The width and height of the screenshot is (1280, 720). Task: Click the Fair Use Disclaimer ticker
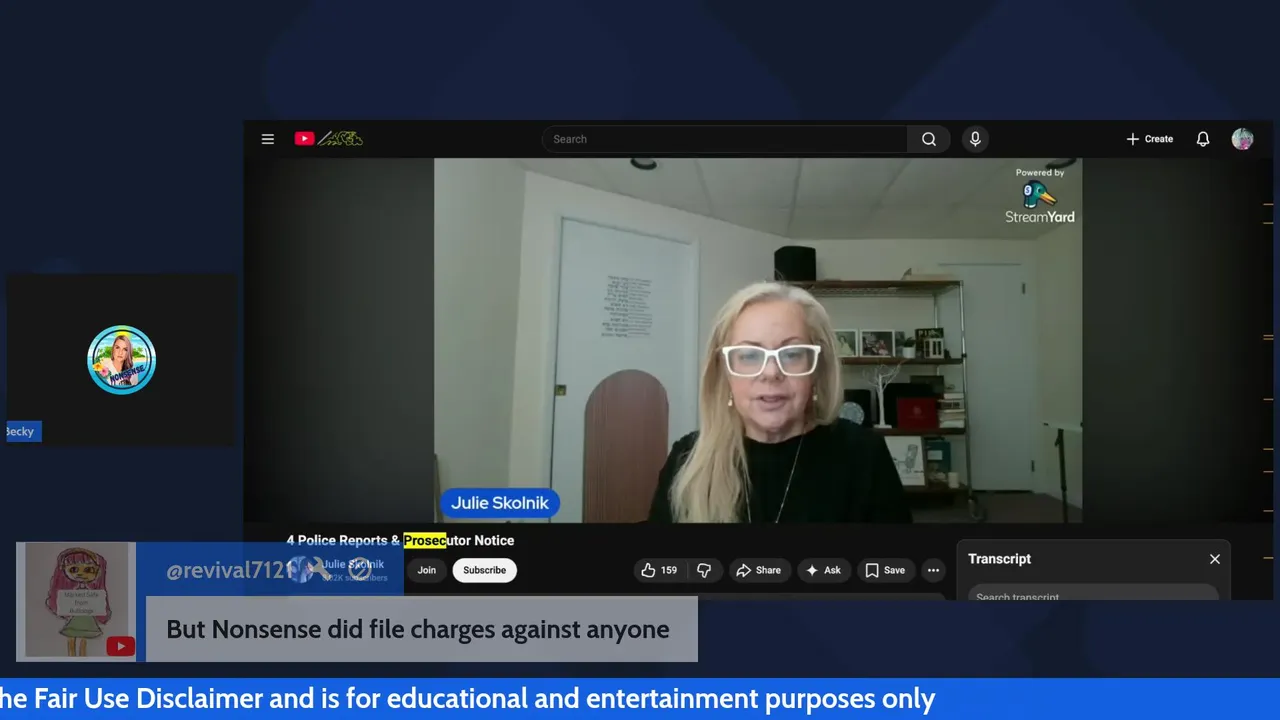(x=467, y=699)
